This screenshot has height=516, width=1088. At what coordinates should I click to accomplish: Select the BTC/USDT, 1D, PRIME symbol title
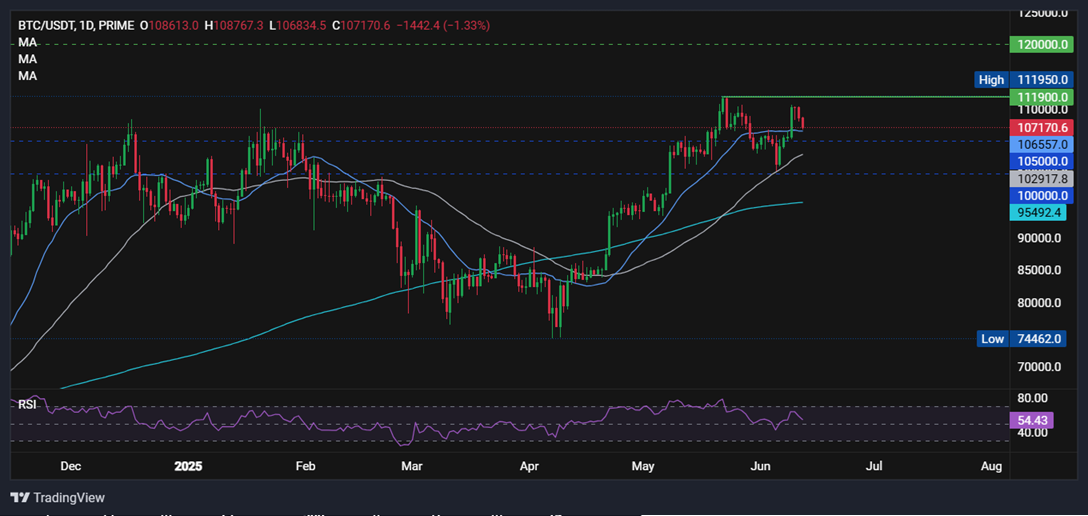click(76, 26)
